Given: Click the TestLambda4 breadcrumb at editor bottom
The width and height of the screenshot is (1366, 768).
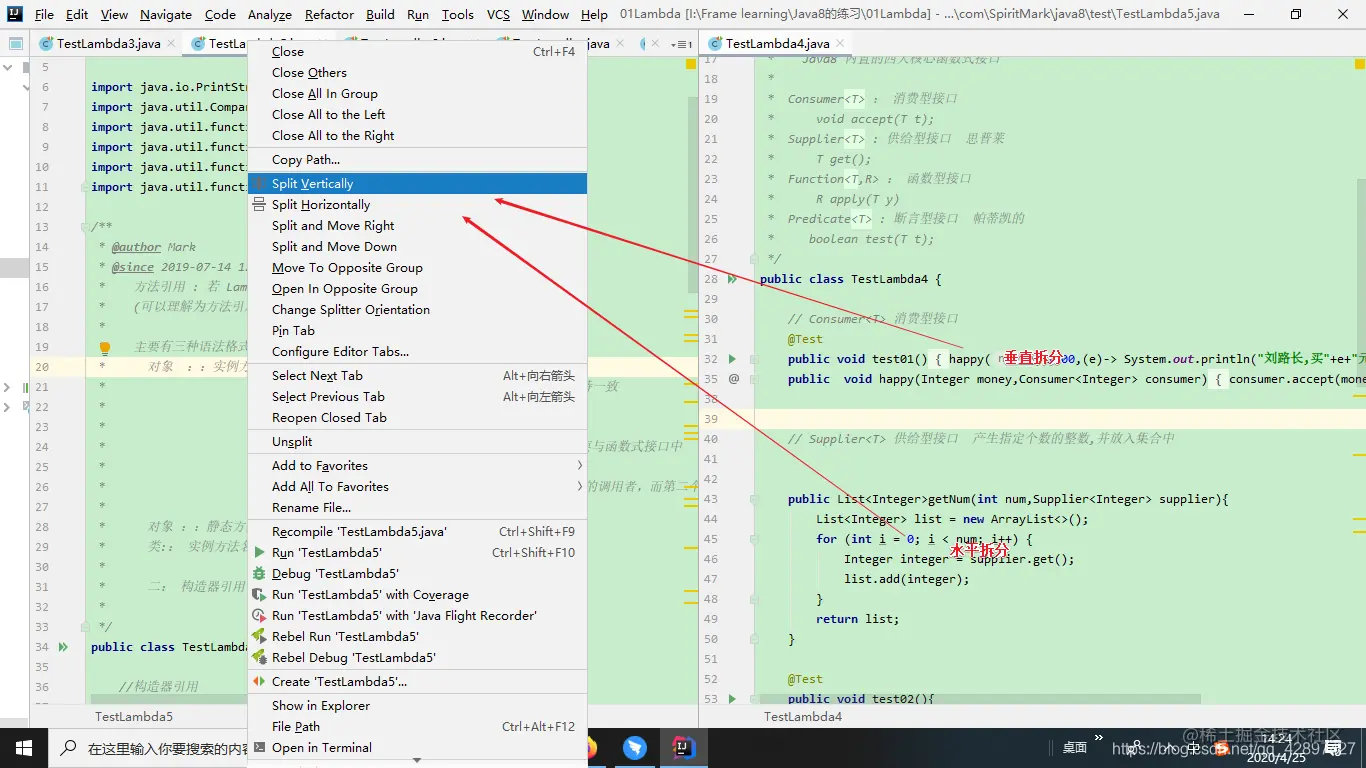Looking at the screenshot, I should point(803,717).
